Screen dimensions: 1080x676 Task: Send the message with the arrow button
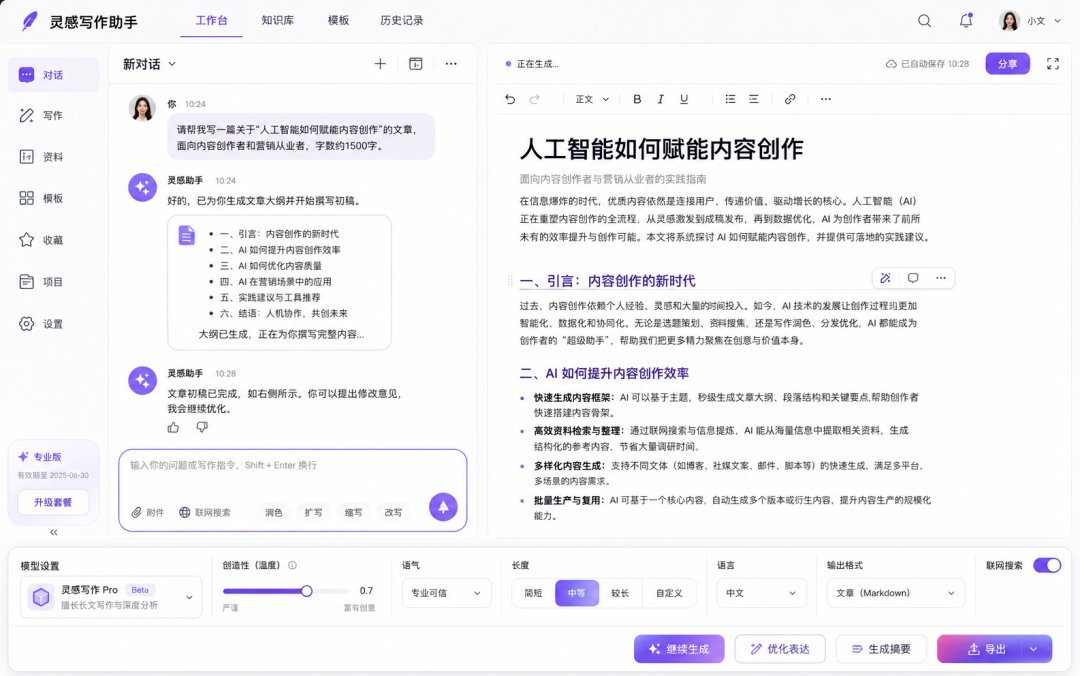tap(443, 506)
